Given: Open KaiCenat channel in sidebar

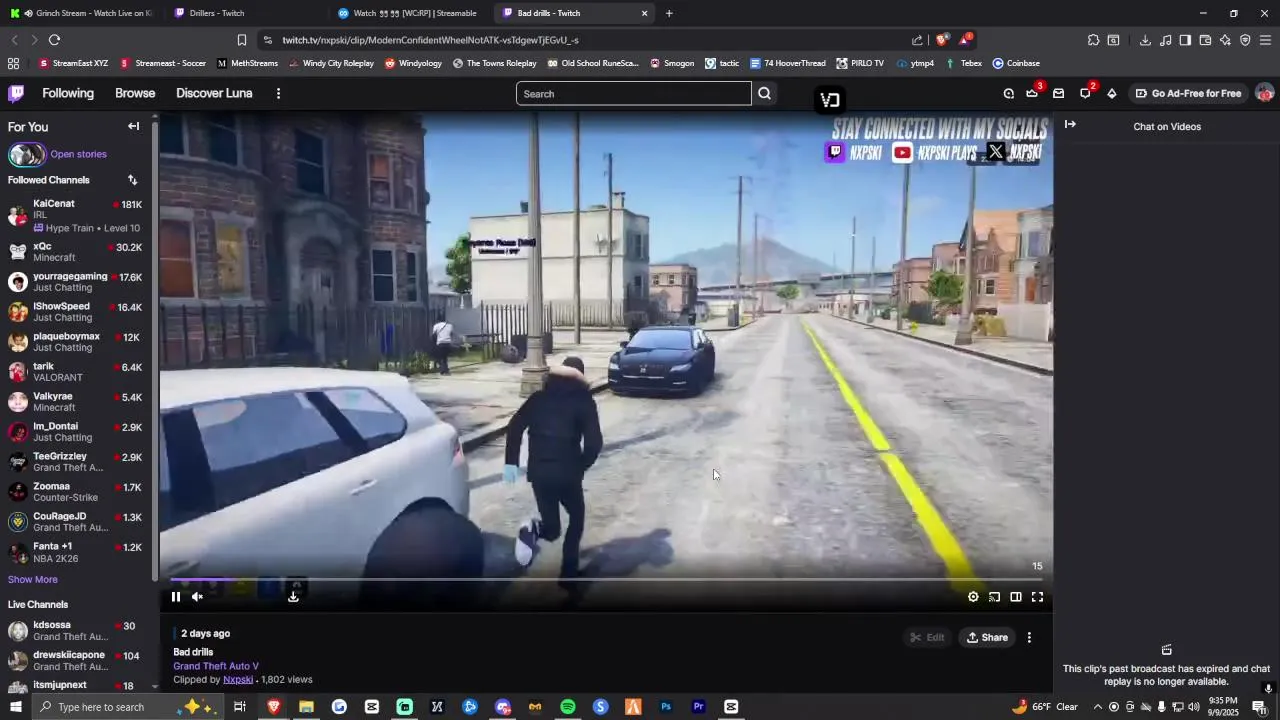Looking at the screenshot, I should click(x=75, y=215).
